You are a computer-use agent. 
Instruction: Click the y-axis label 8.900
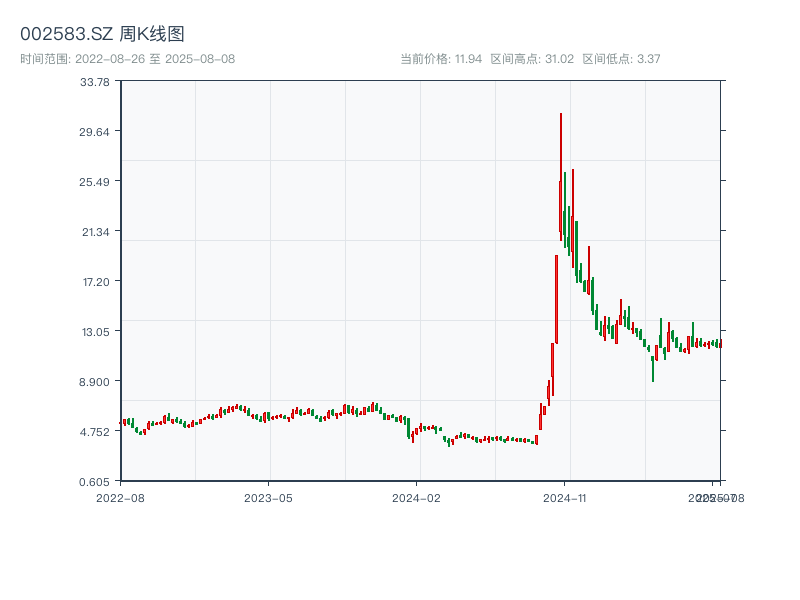94,382
